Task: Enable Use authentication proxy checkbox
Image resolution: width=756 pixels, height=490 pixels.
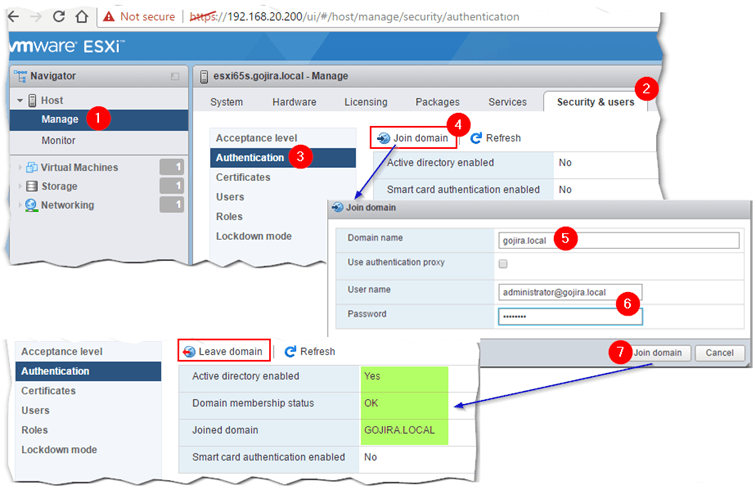Action: click(x=503, y=264)
